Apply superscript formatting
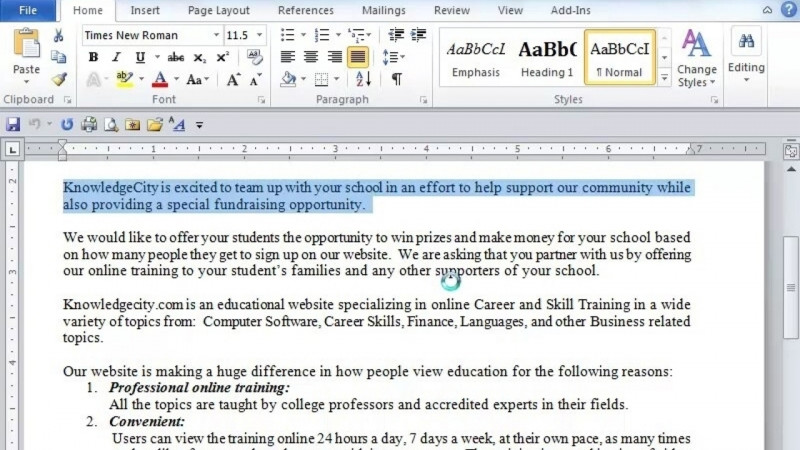This screenshot has width=800, height=450. click(x=222, y=57)
